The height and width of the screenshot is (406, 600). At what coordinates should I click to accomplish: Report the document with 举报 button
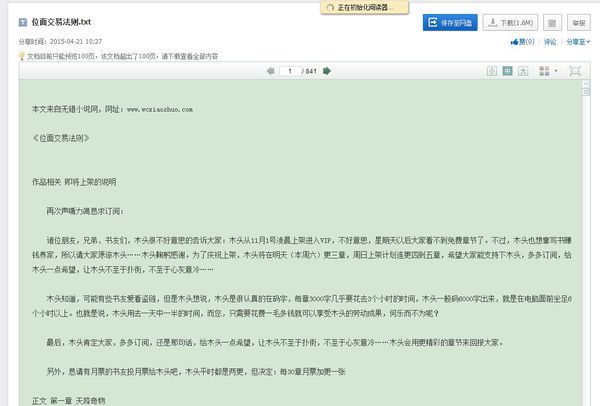(579, 23)
